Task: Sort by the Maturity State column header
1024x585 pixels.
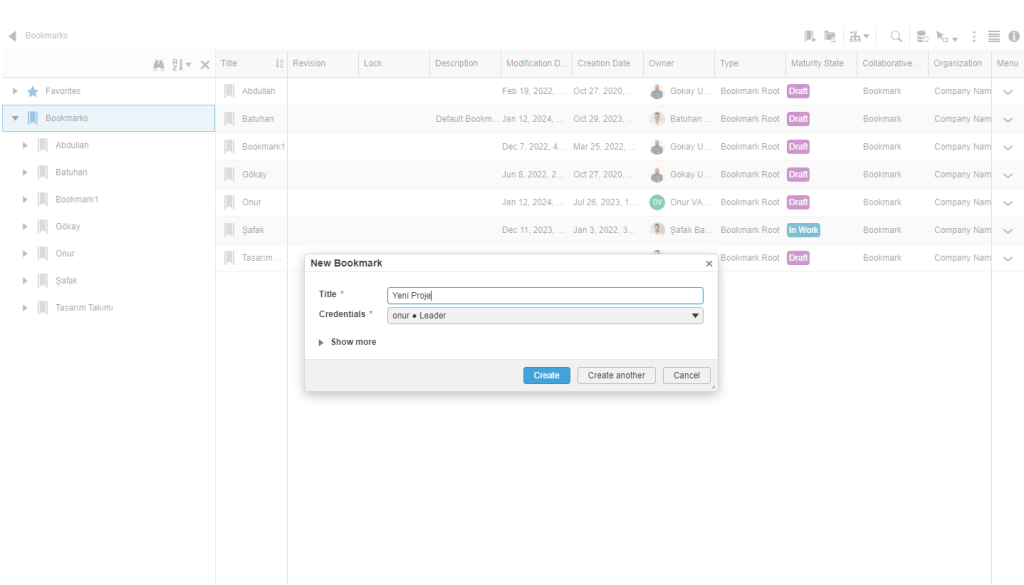Action: click(817, 63)
